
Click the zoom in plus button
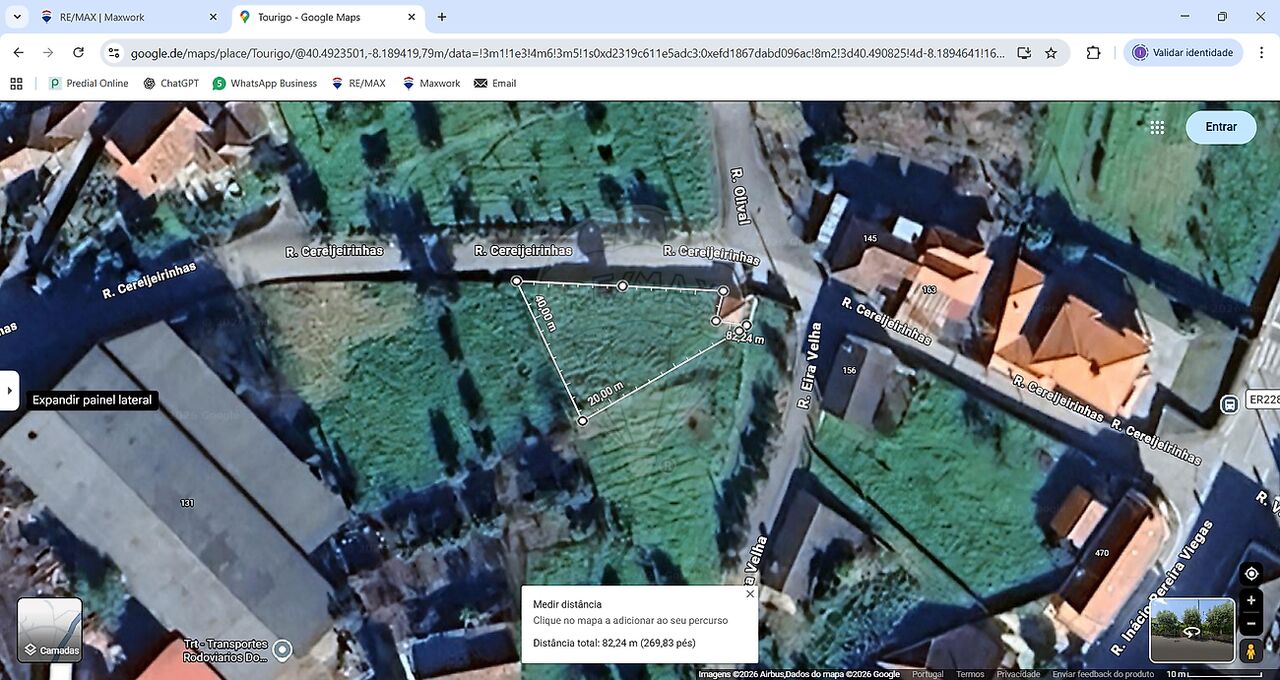(1251, 600)
